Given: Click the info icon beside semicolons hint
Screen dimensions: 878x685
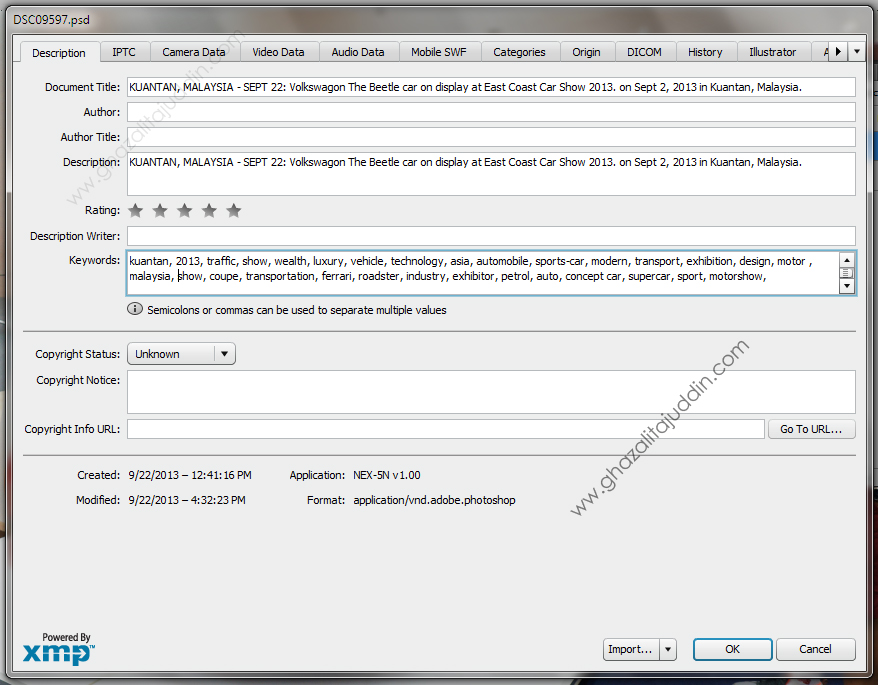Looking at the screenshot, I should [135, 309].
